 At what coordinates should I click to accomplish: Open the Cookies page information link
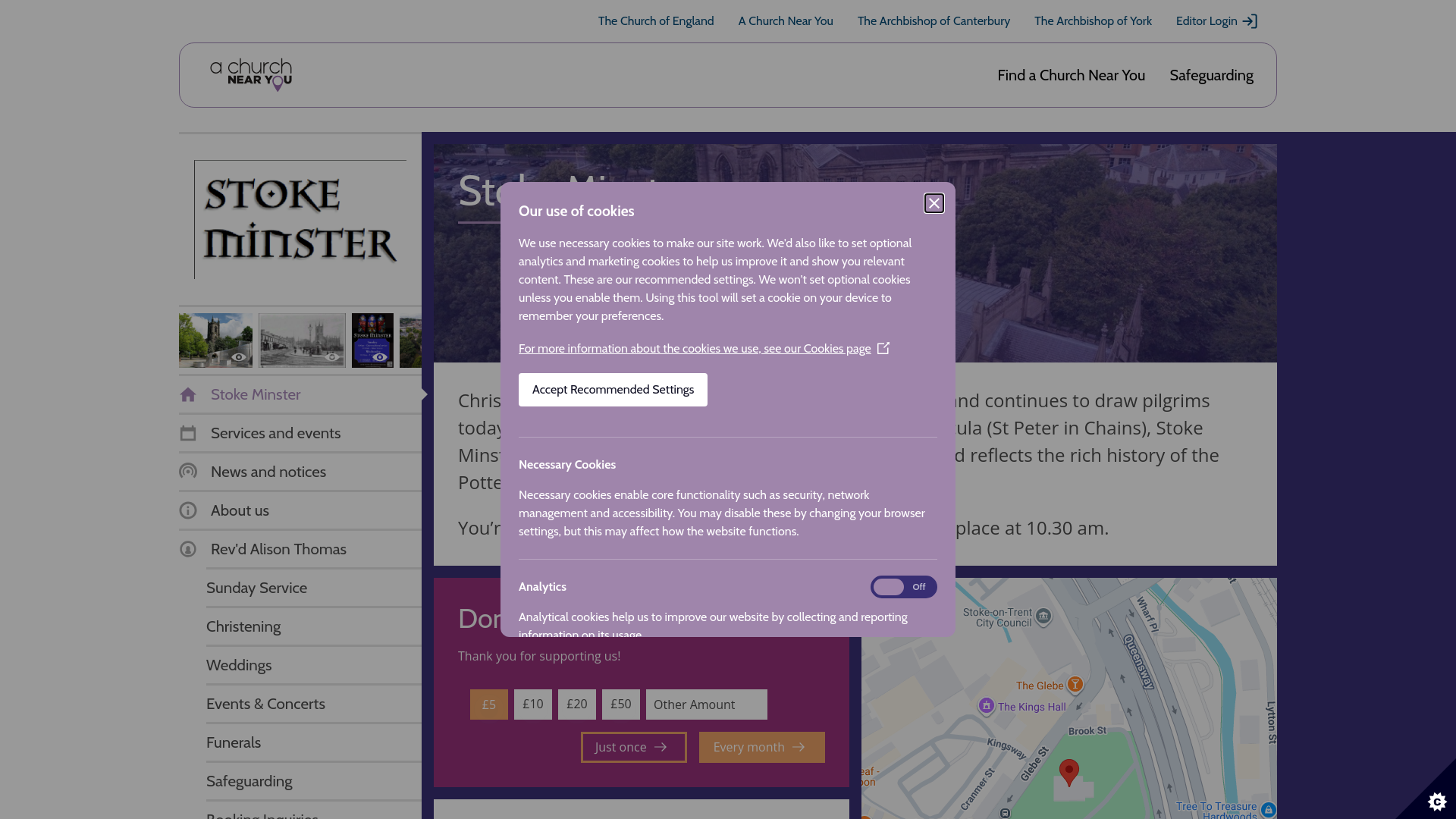tap(704, 349)
